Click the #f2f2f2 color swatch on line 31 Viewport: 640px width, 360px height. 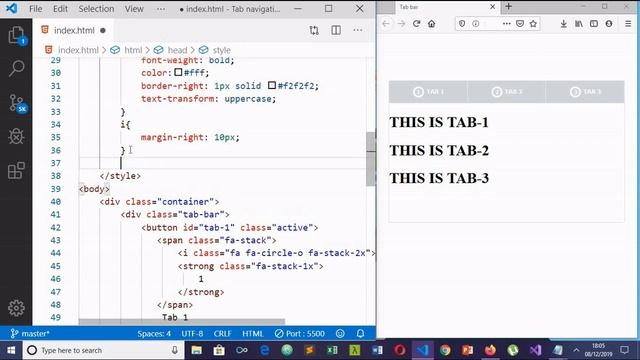point(272,85)
